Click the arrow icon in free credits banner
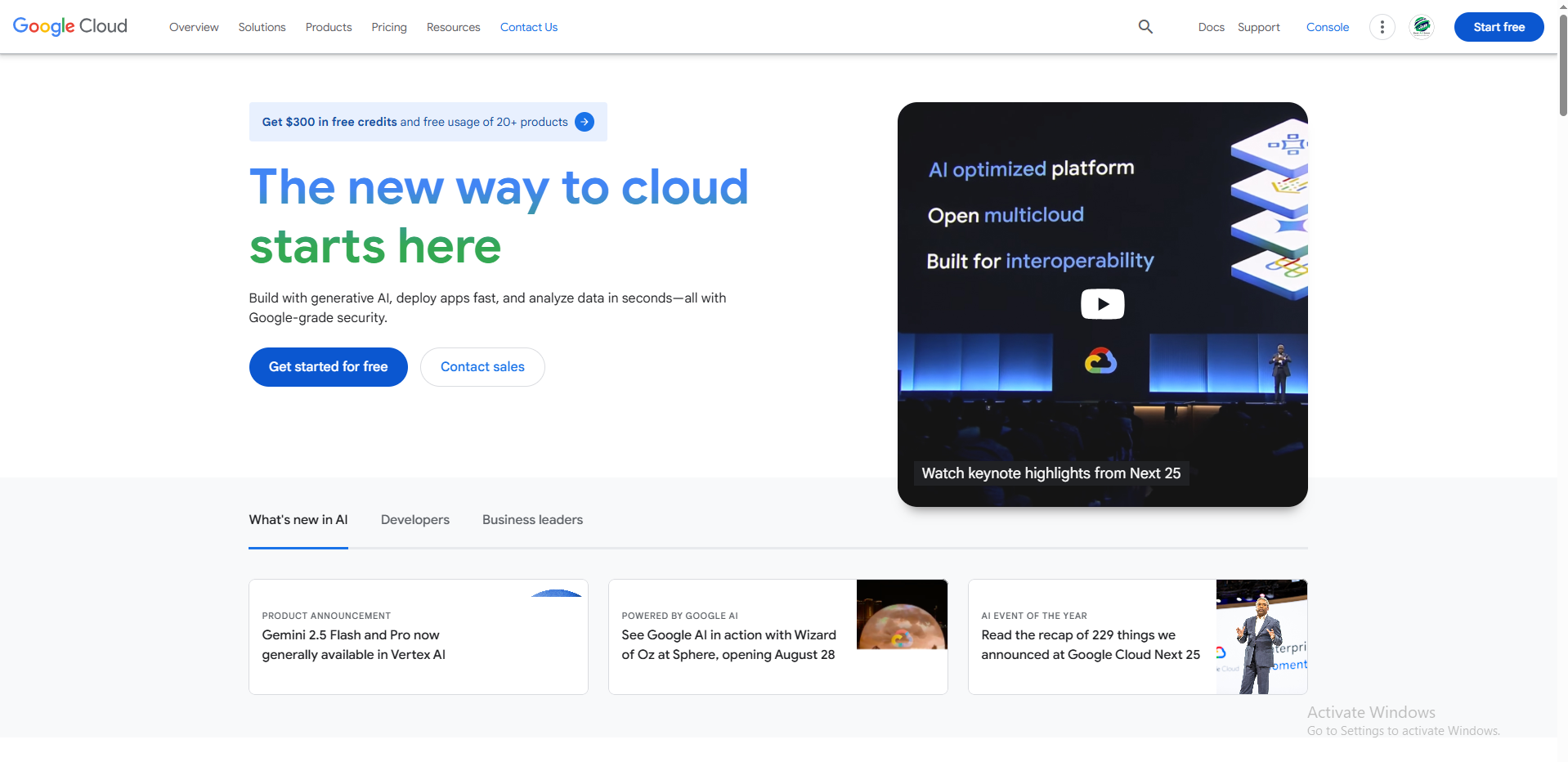Screen dimensions: 1568x762 click(585, 122)
